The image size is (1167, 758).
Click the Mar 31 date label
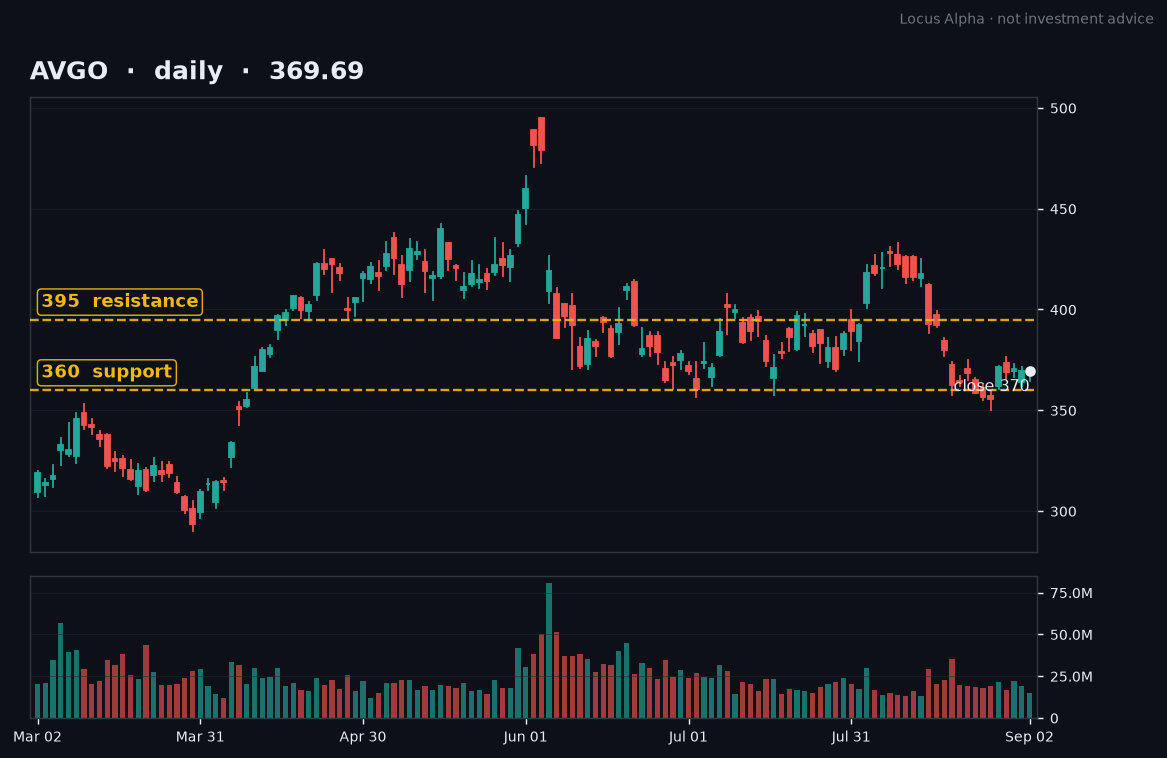point(199,737)
